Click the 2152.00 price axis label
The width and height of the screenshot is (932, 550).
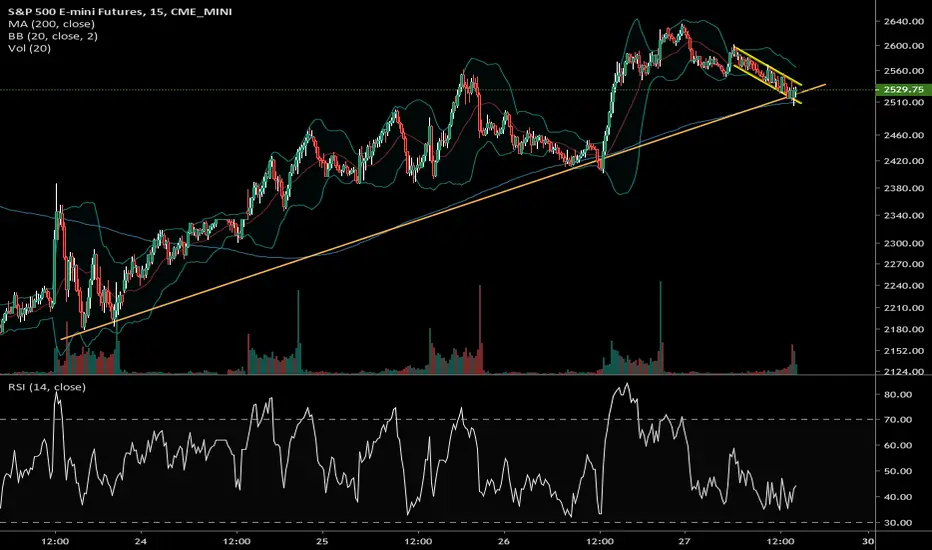point(903,351)
